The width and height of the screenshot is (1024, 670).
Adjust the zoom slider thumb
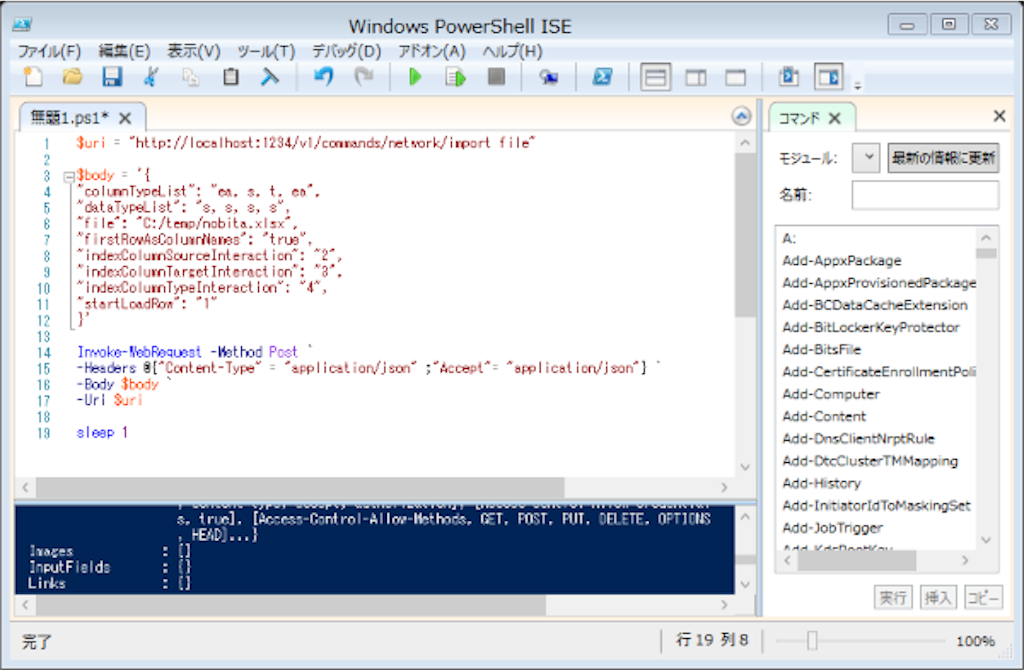pos(812,641)
